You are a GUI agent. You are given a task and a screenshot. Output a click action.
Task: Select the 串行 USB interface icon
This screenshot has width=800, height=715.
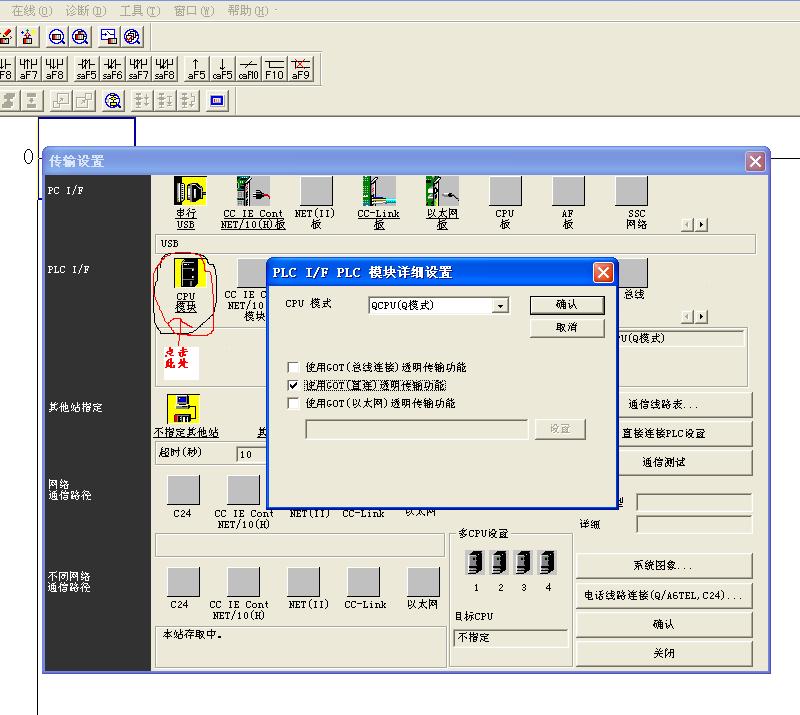point(187,191)
